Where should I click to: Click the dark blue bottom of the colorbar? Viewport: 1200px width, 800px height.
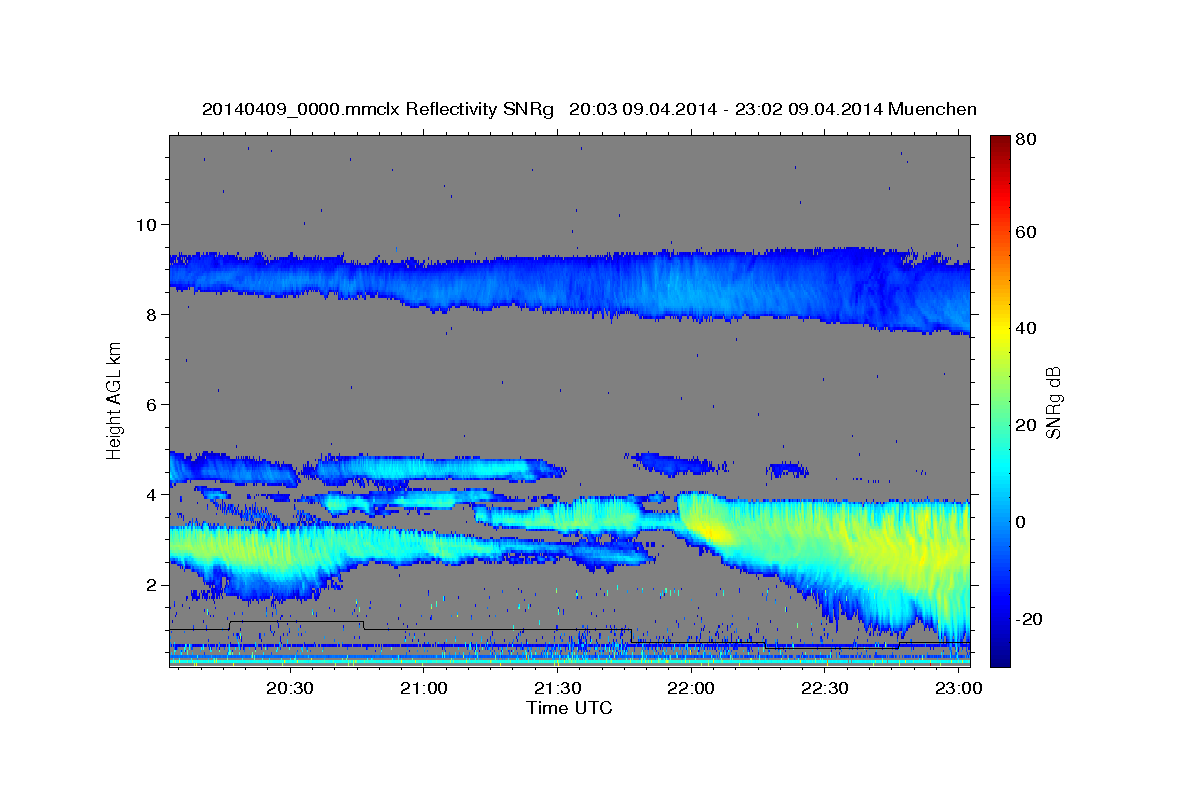coord(1000,657)
